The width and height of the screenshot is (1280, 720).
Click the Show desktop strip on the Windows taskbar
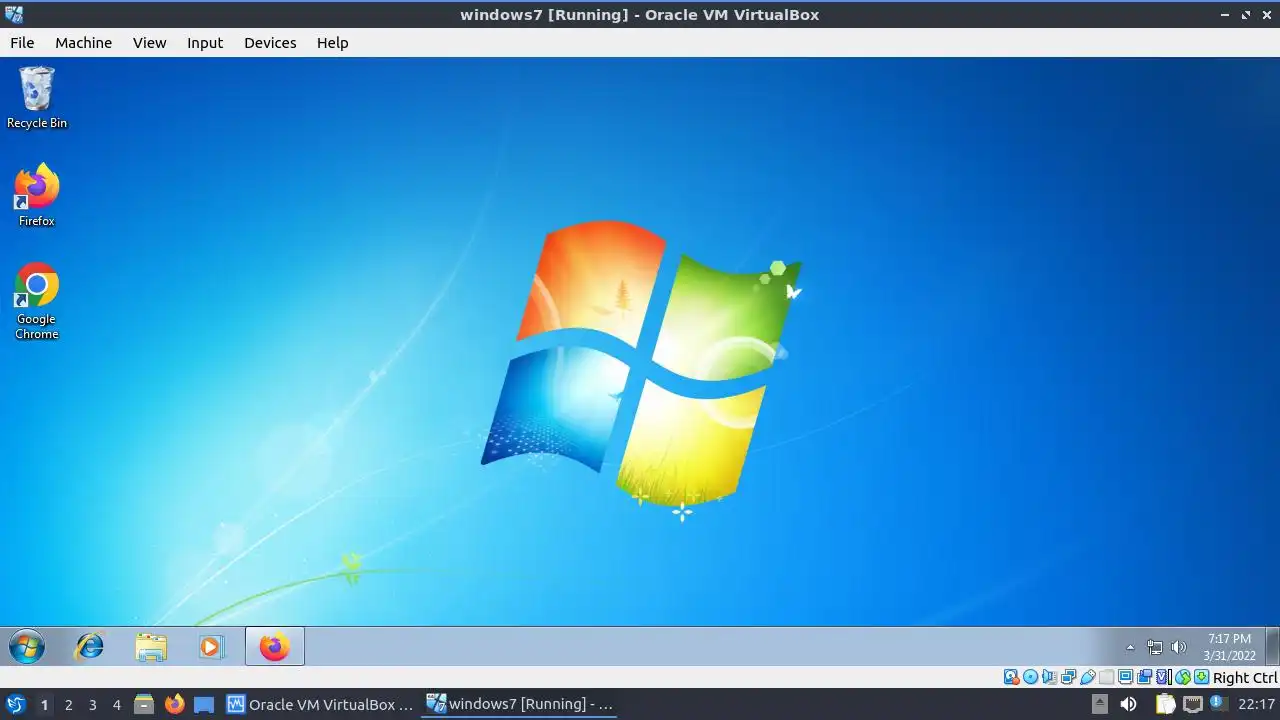click(1272, 647)
